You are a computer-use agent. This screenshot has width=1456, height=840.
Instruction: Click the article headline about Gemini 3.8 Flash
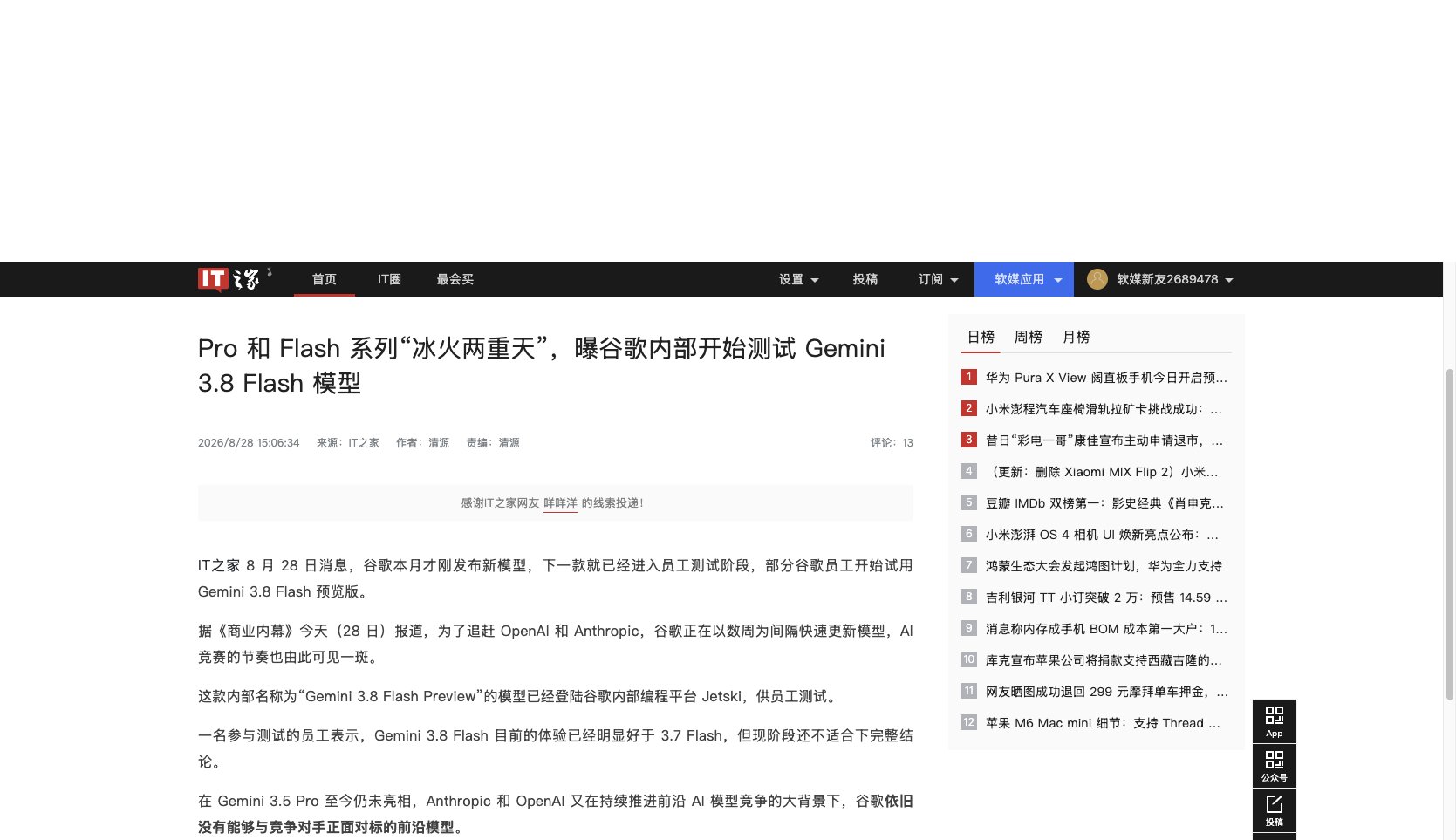click(542, 365)
